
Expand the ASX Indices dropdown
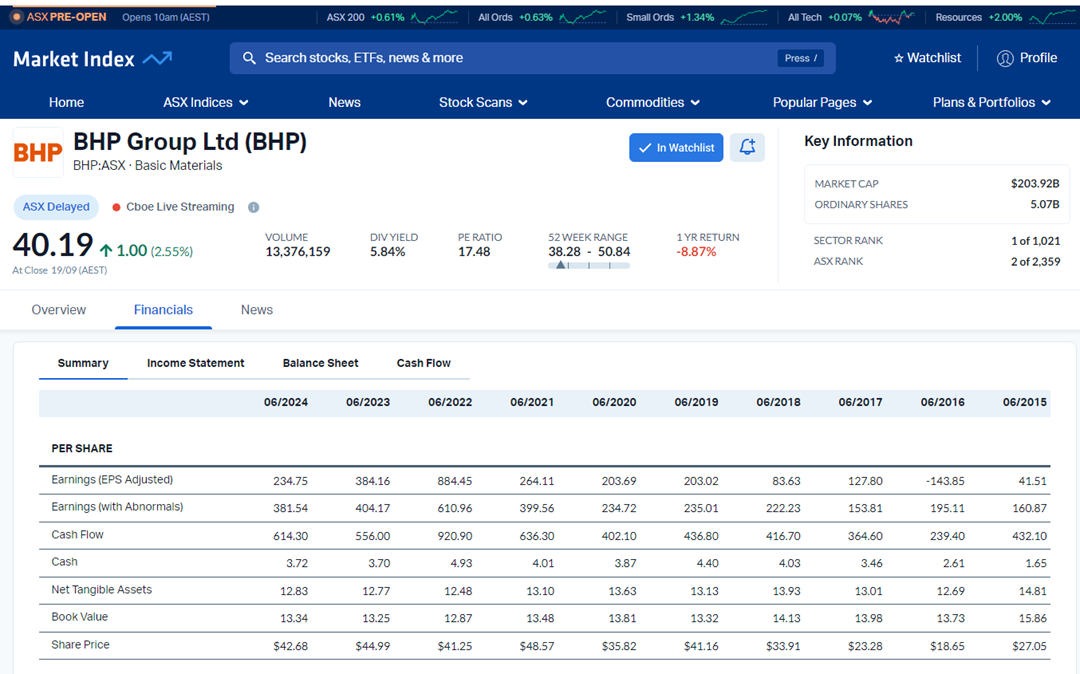coord(206,102)
